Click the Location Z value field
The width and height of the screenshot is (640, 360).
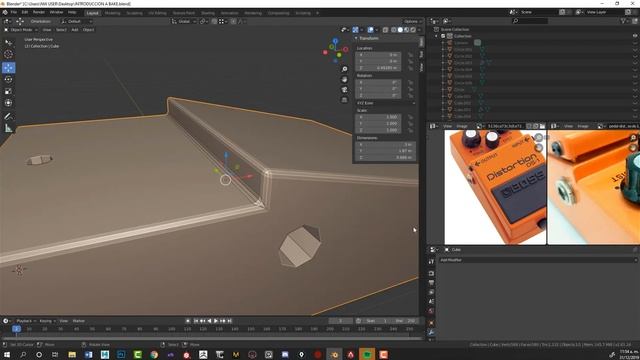[378, 68]
